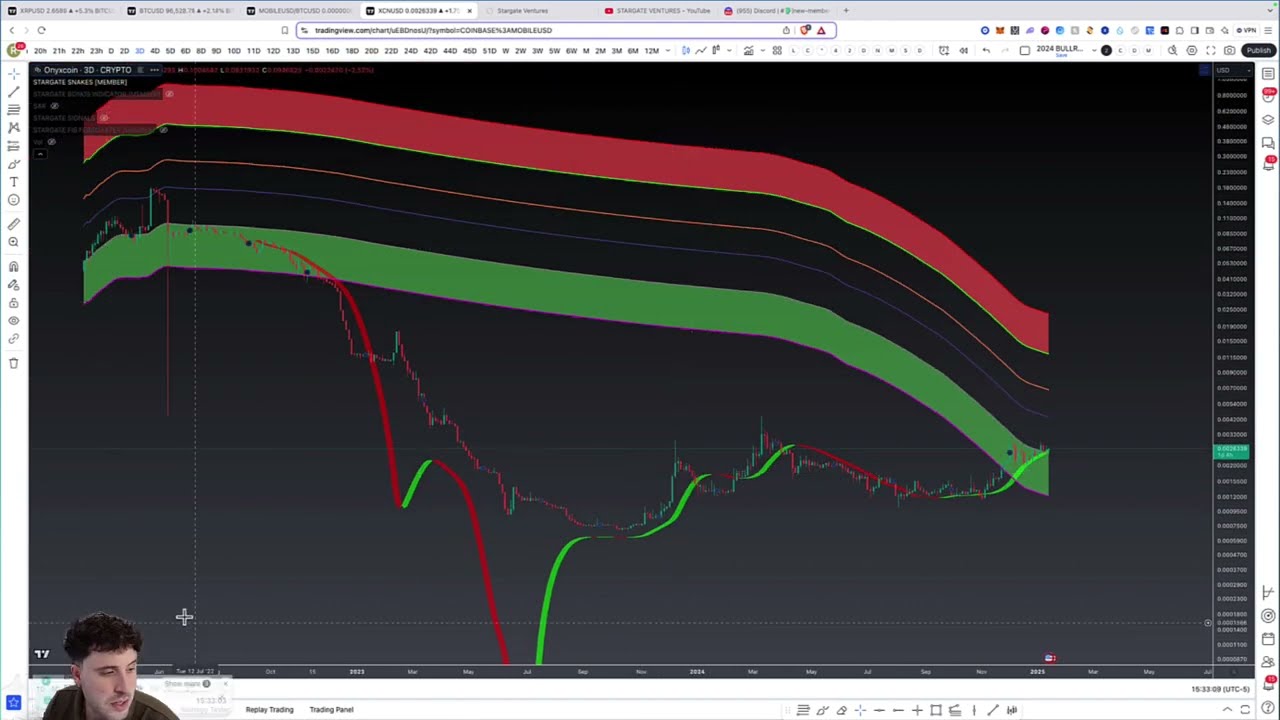The image size is (1280, 720).
Task: Select the 12D timeframe interval
Action: click(x=273, y=51)
